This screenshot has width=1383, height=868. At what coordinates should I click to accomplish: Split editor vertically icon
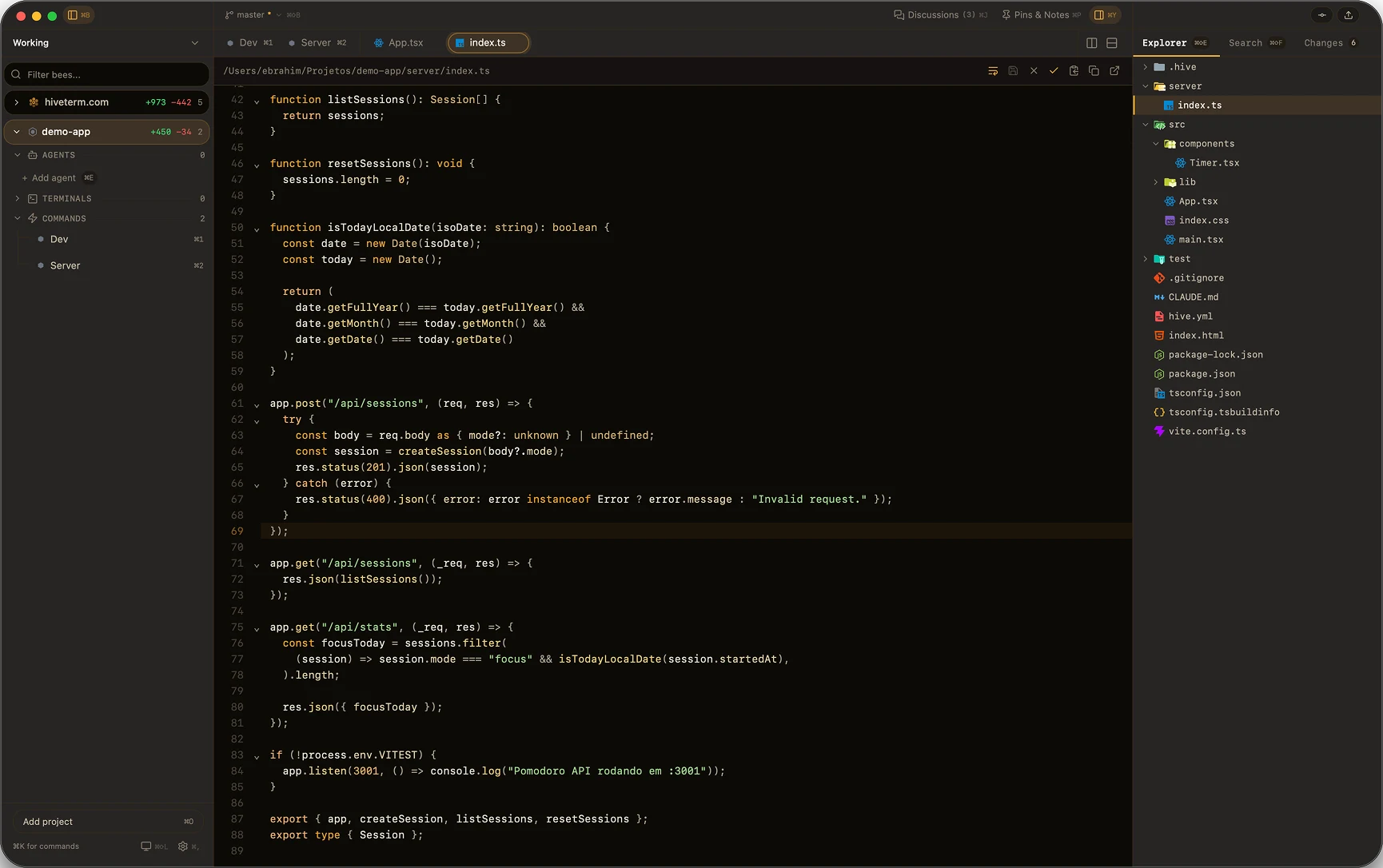click(1092, 43)
